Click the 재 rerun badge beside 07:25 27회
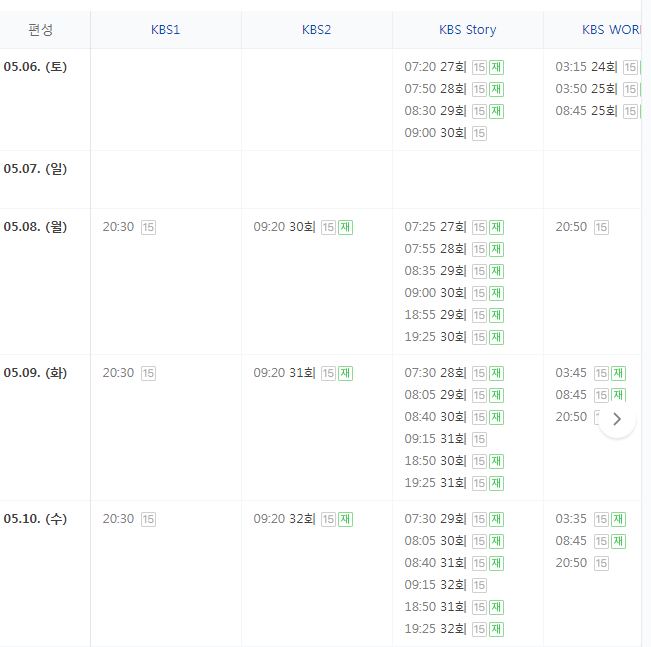This screenshot has width=651, height=647. (x=496, y=228)
